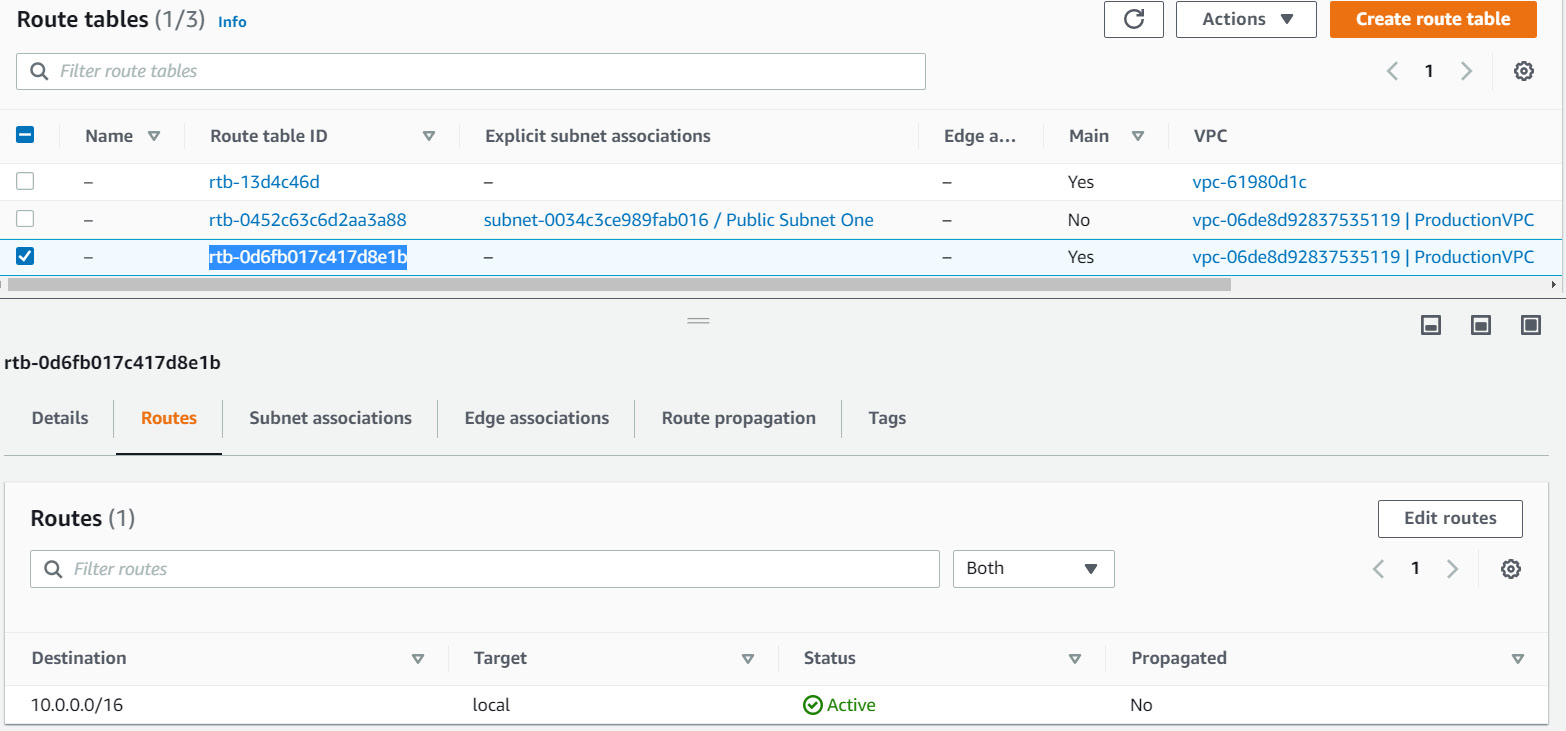This screenshot has width=1566, height=731.
Task: Sort routes by Status column
Action: tap(1075, 658)
